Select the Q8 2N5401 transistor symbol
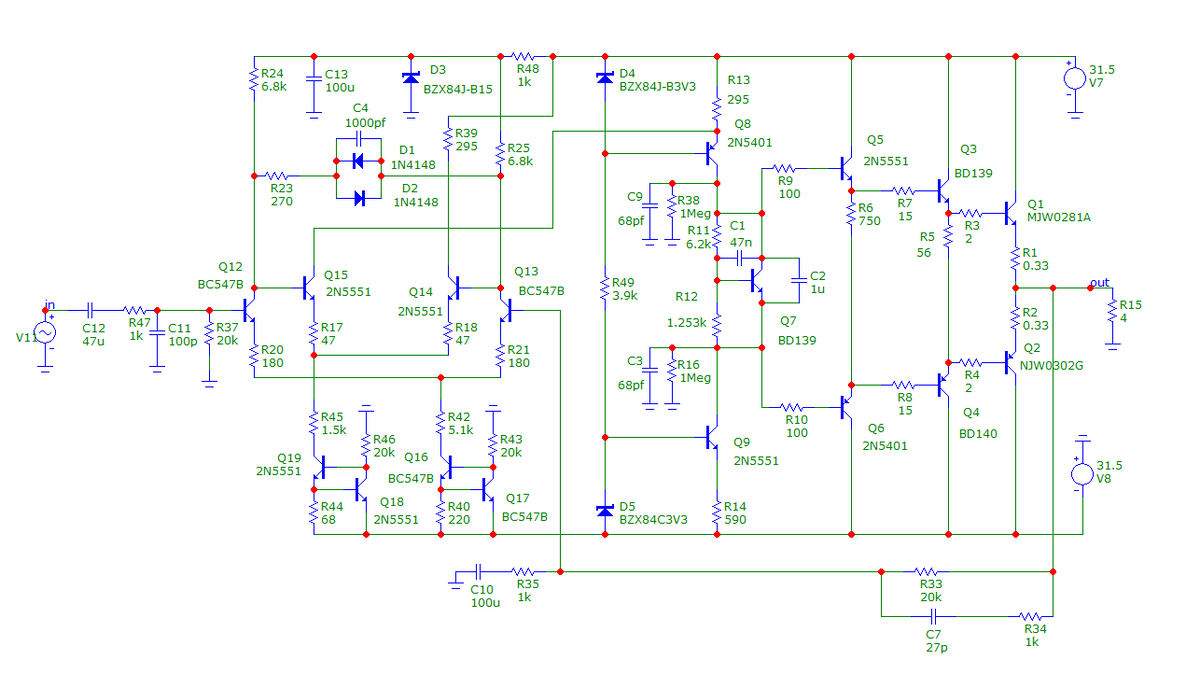1200x688 pixels. coord(710,153)
